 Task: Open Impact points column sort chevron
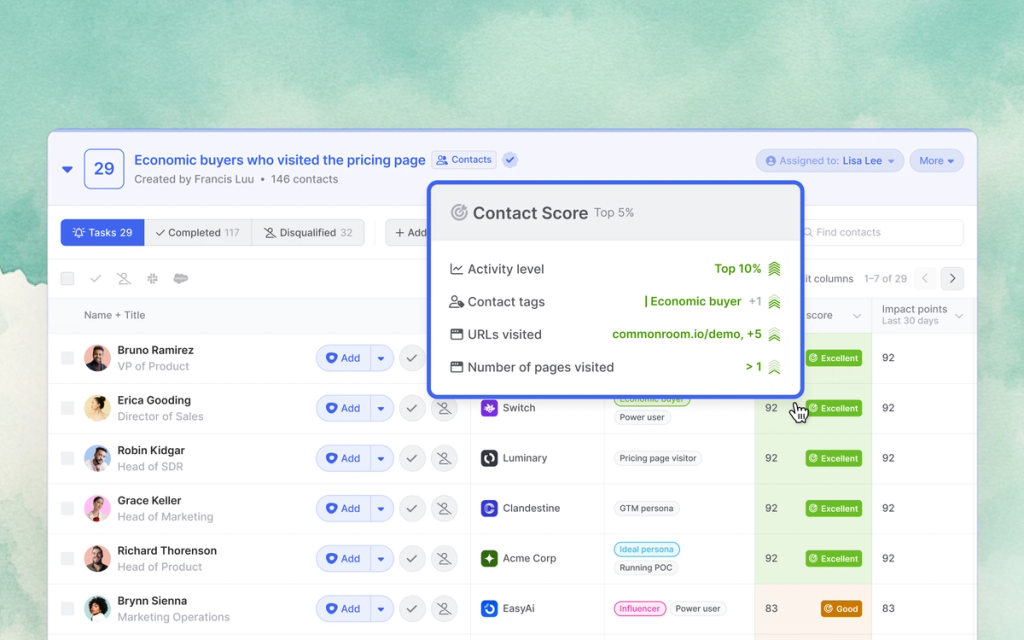click(x=959, y=316)
